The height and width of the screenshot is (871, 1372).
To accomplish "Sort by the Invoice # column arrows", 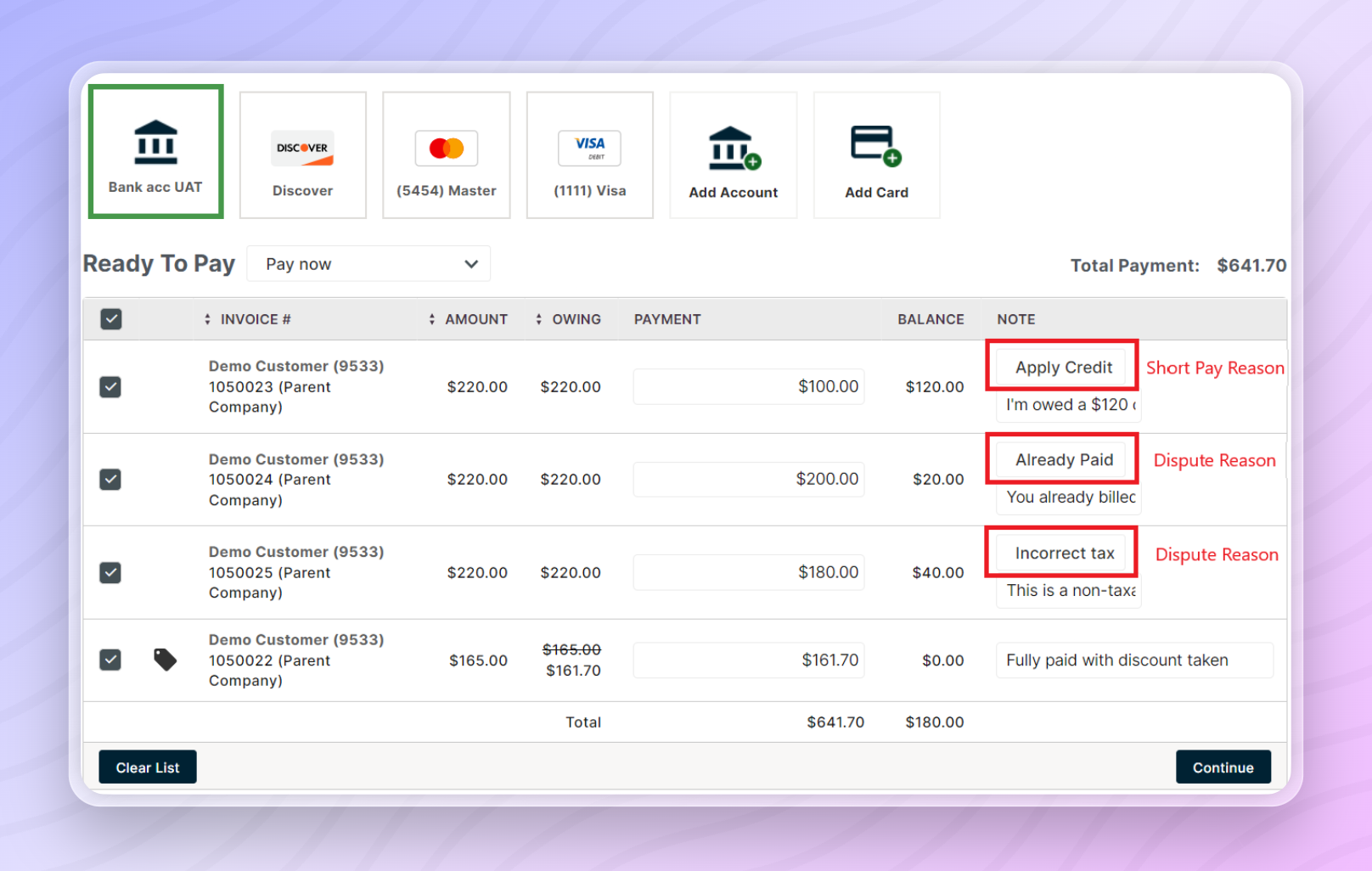I will click(208, 319).
